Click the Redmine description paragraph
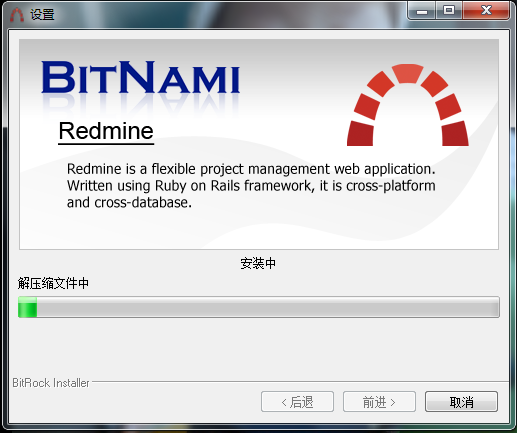This screenshot has width=517, height=433. tap(251, 185)
